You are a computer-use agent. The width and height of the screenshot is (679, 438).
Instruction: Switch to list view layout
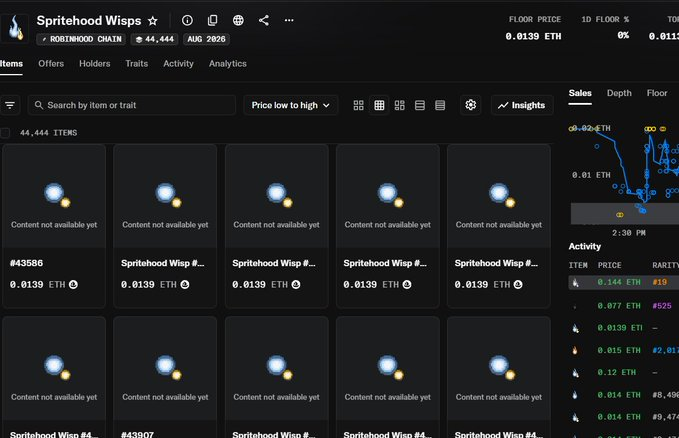coord(420,105)
